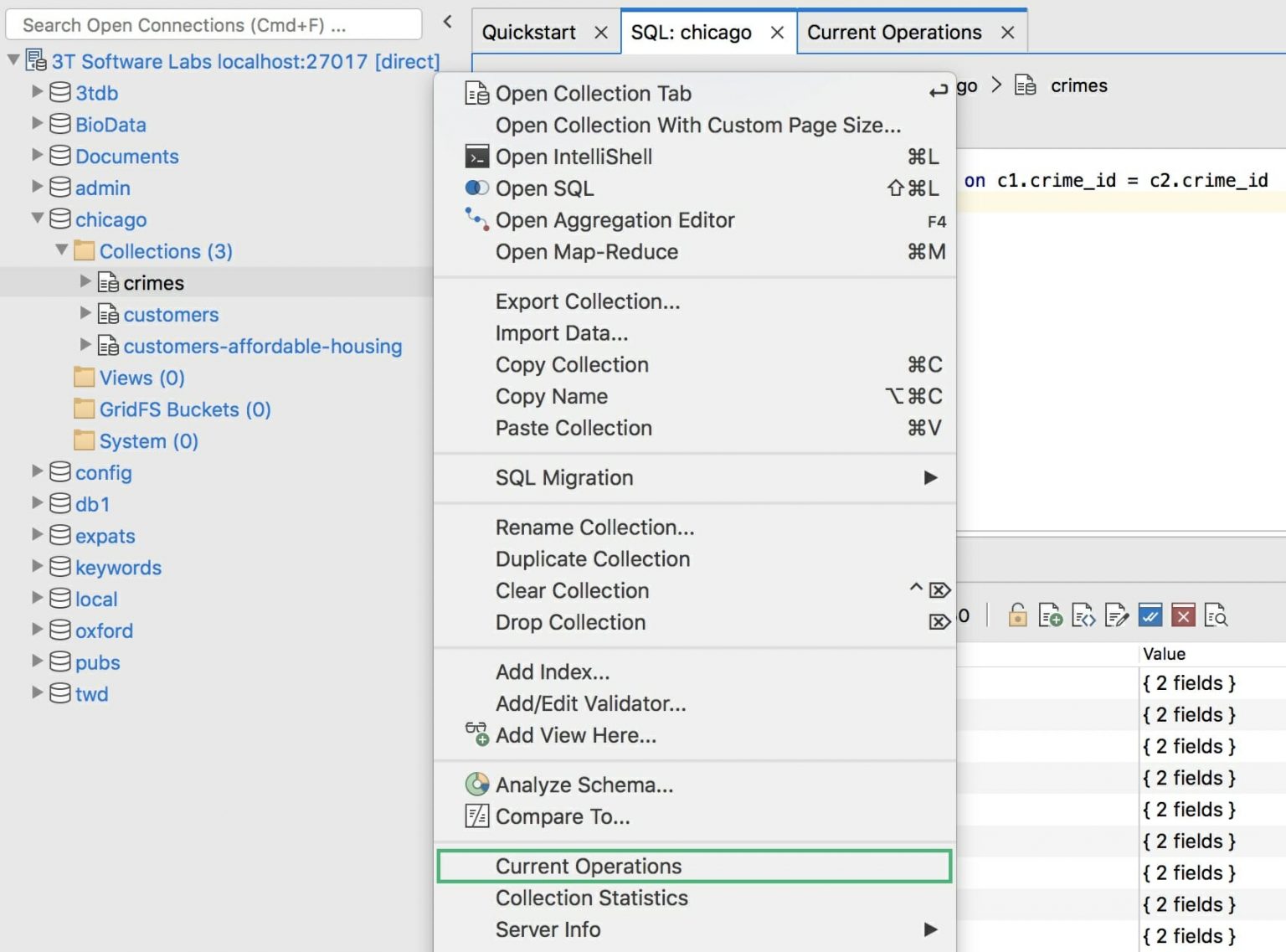Select Drop Collection from the context menu
Viewport: 1286px width, 952px height.
tap(571, 622)
